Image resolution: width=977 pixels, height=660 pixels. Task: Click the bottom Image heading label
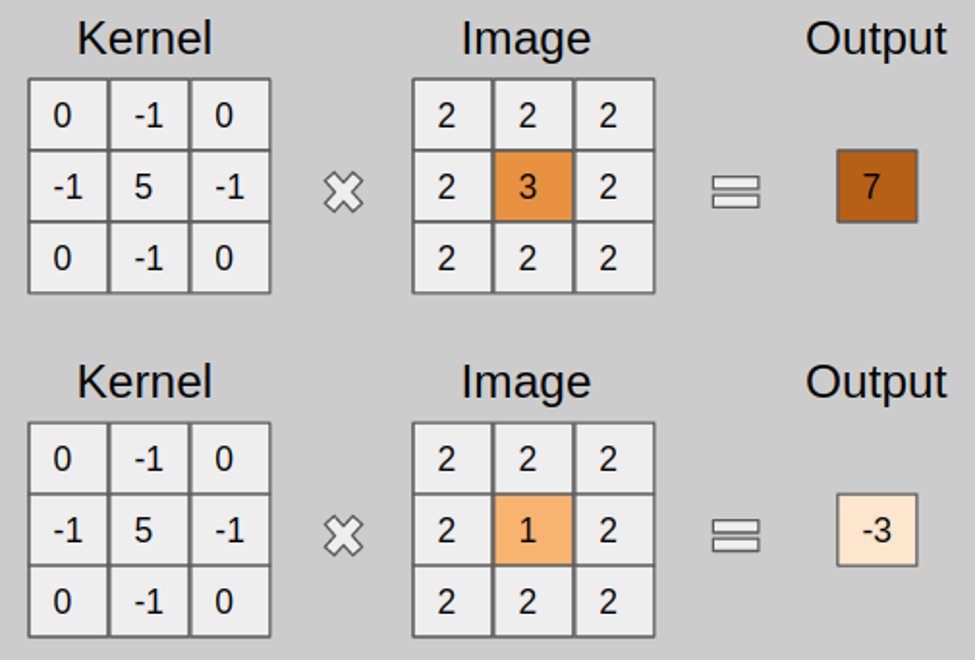coord(526,385)
